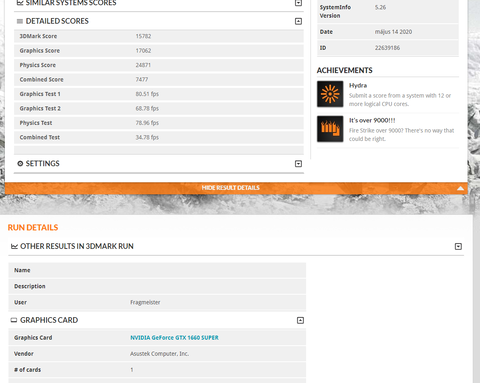Click the up arrow on orange bar
The image size is (480, 383).
(x=460, y=188)
